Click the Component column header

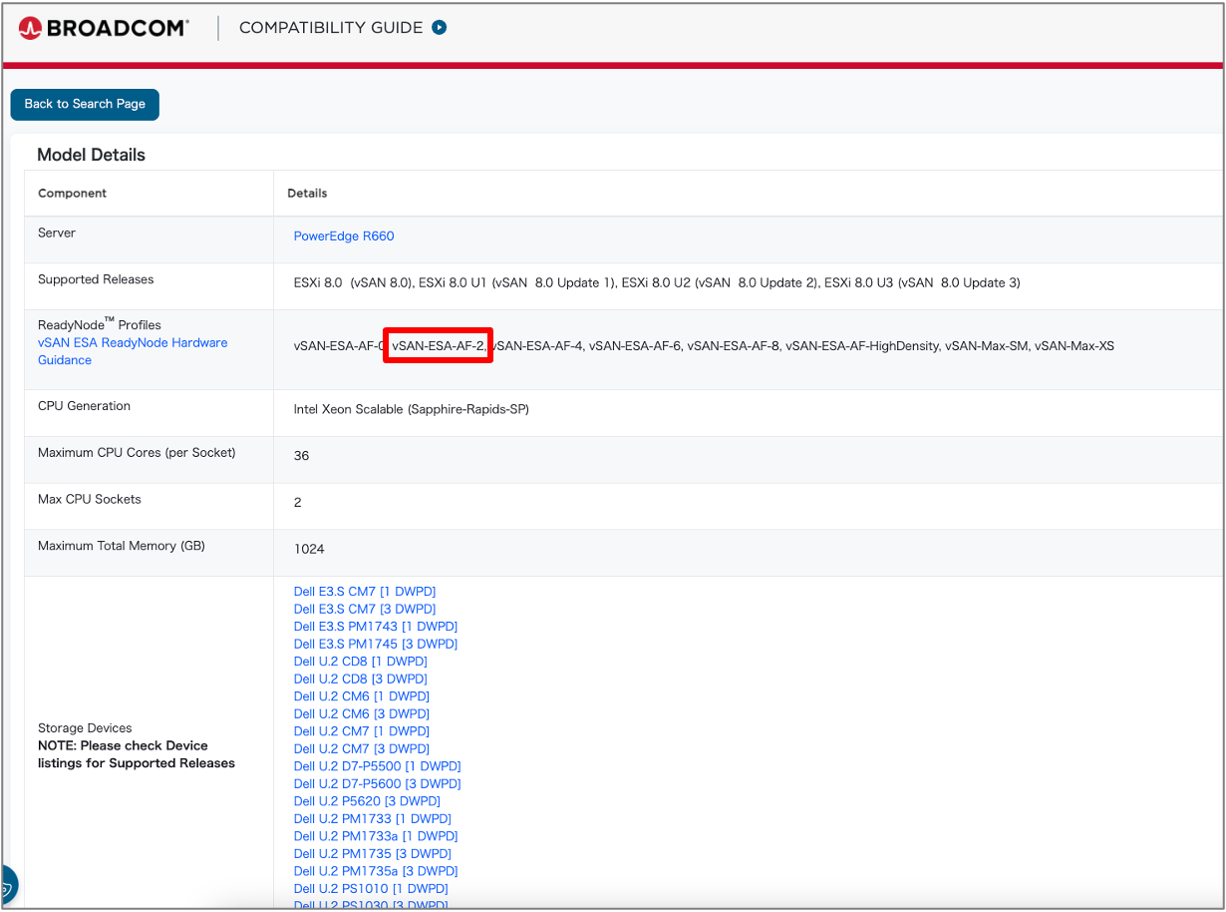[72, 193]
